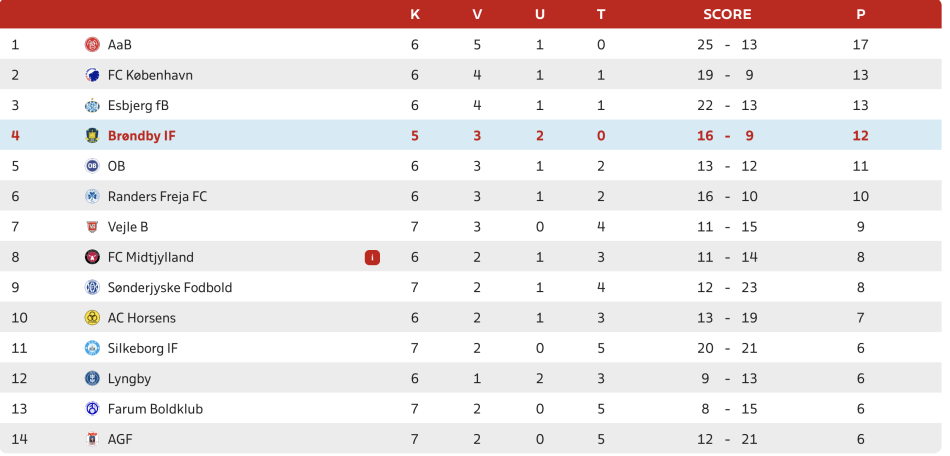The height and width of the screenshot is (456, 950).
Task: Click the FC Midtjylland club logo
Action: coord(92,257)
